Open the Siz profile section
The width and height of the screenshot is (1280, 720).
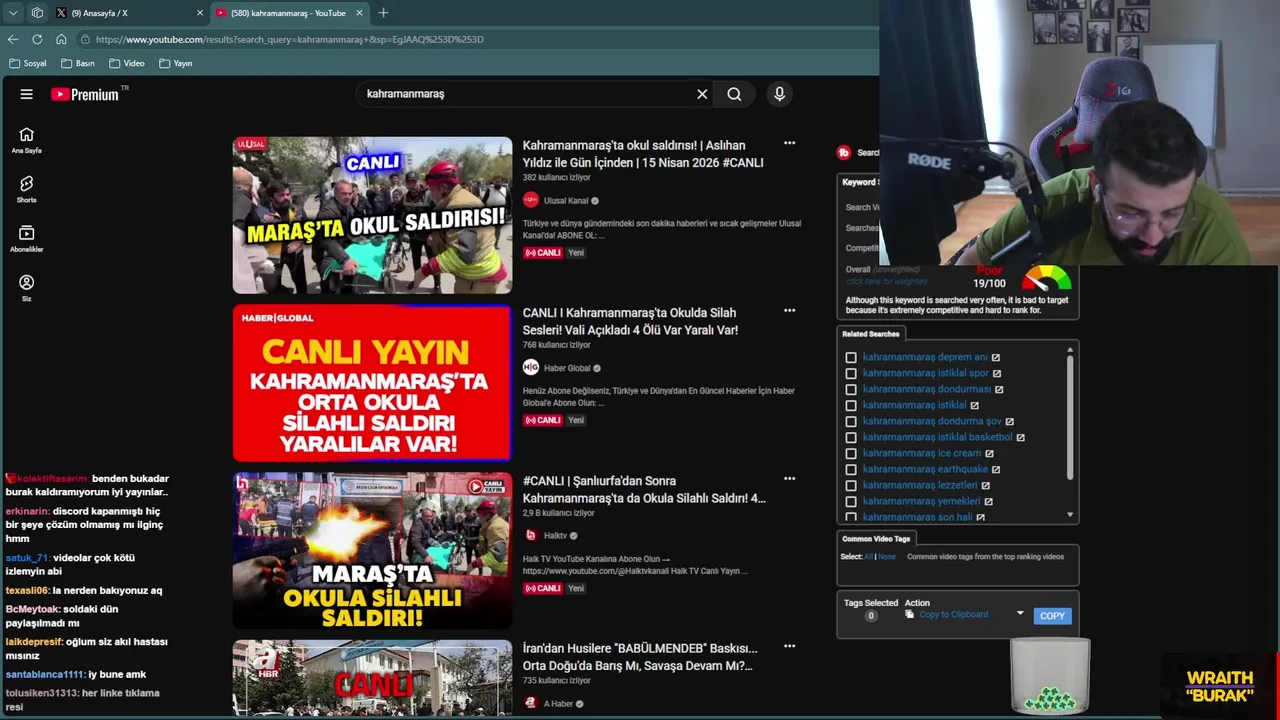point(27,288)
